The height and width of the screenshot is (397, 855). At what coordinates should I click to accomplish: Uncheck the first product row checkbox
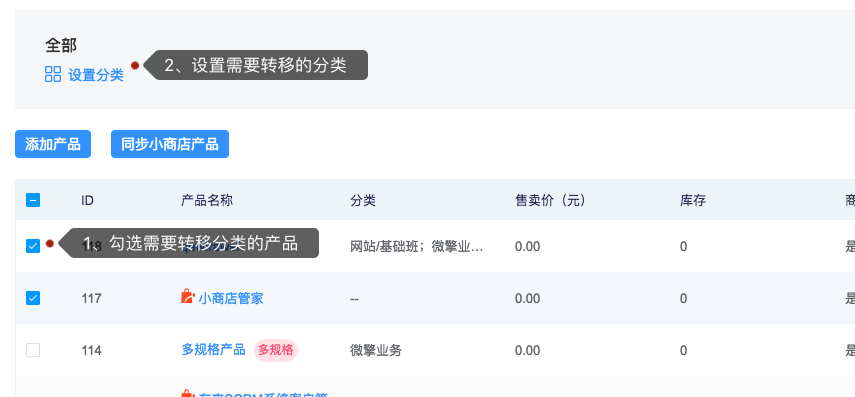[33, 246]
